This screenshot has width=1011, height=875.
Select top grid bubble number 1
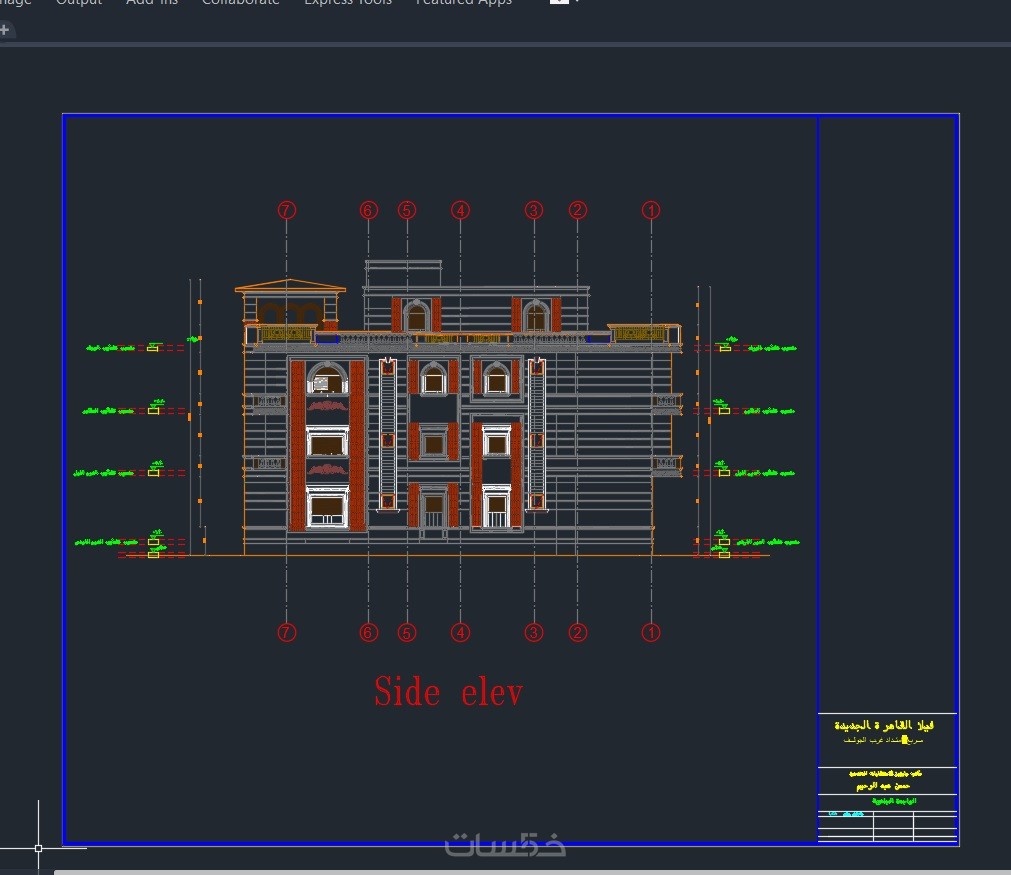click(x=651, y=210)
